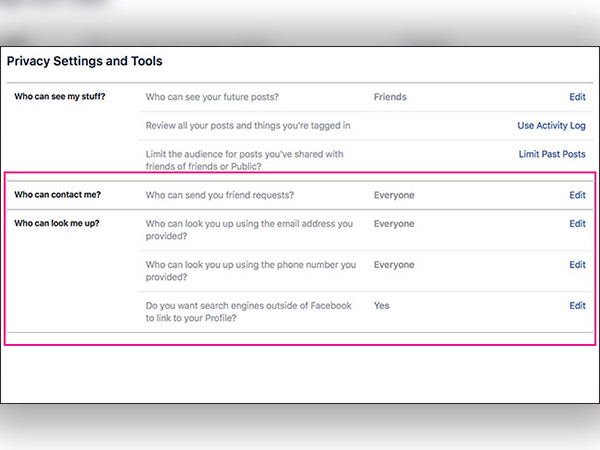The image size is (600, 450).
Task: Click the Limit Past Posts link
Action: coord(552,154)
